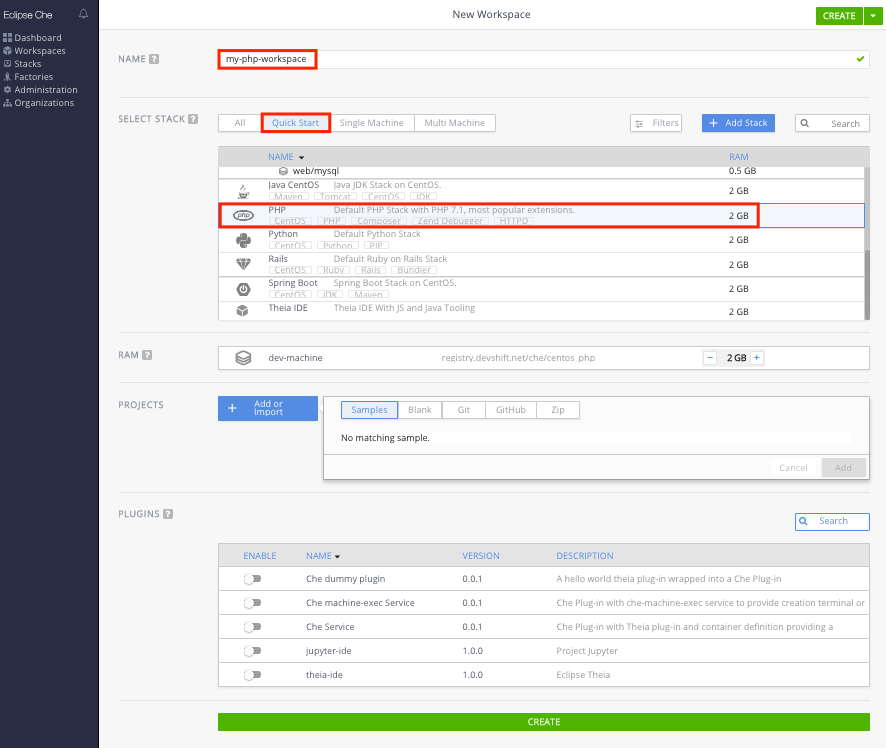Click the Add button in projects panel
This screenshot has height=748, width=886.
pos(844,468)
